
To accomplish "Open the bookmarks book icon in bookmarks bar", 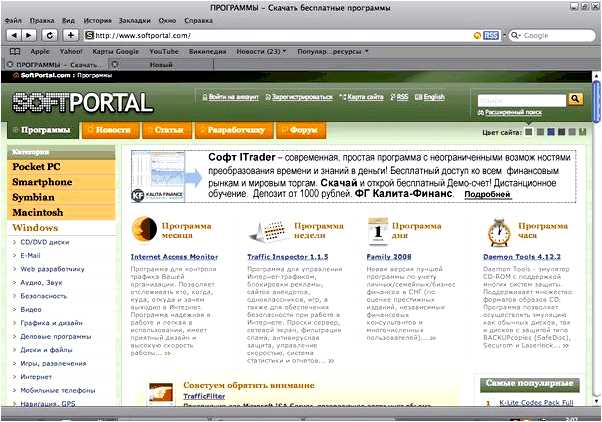I will 11,50.
